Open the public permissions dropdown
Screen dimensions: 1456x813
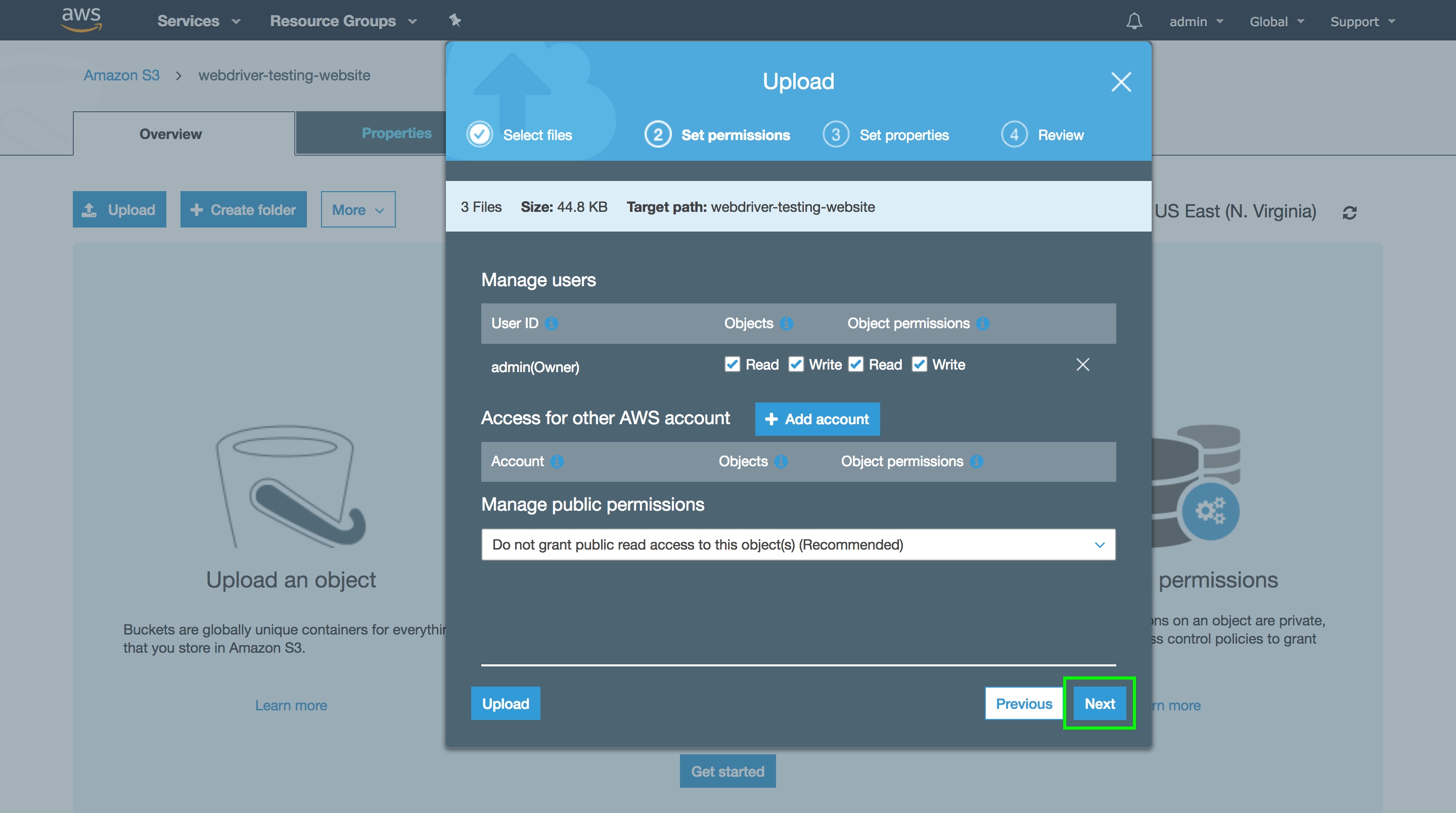(x=798, y=545)
